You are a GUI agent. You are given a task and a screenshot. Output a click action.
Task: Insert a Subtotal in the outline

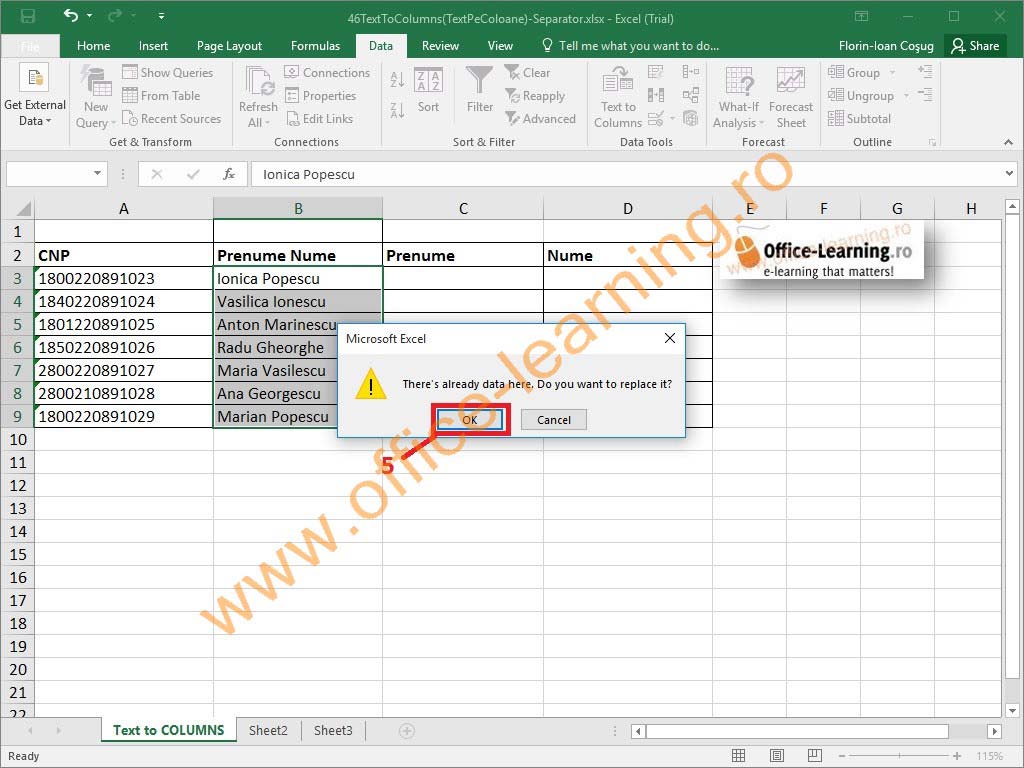click(x=859, y=119)
